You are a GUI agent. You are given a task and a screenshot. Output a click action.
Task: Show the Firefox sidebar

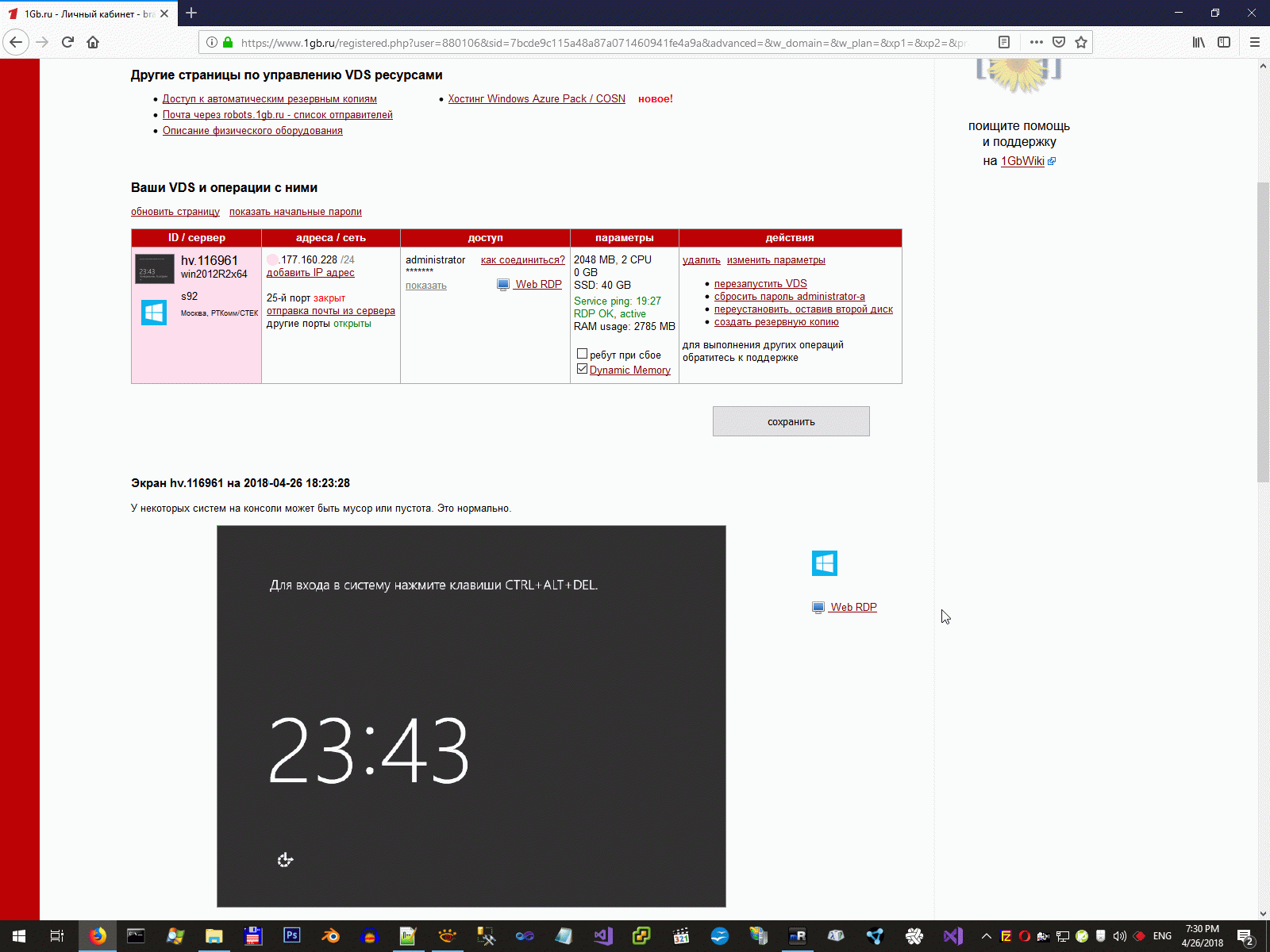pyautogui.click(x=1224, y=42)
